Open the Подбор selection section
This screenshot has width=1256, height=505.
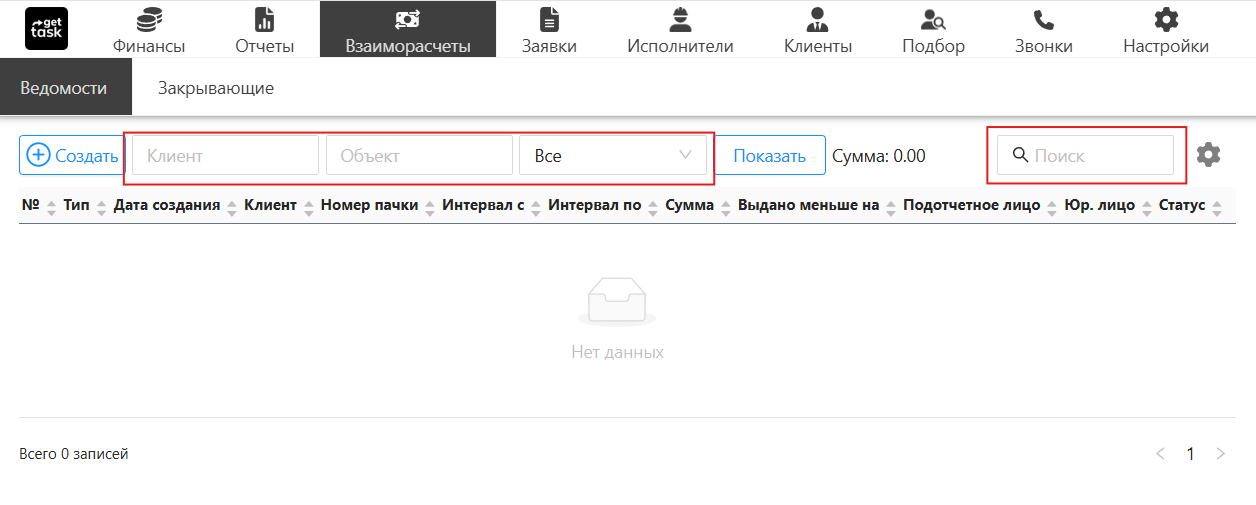pos(933,30)
